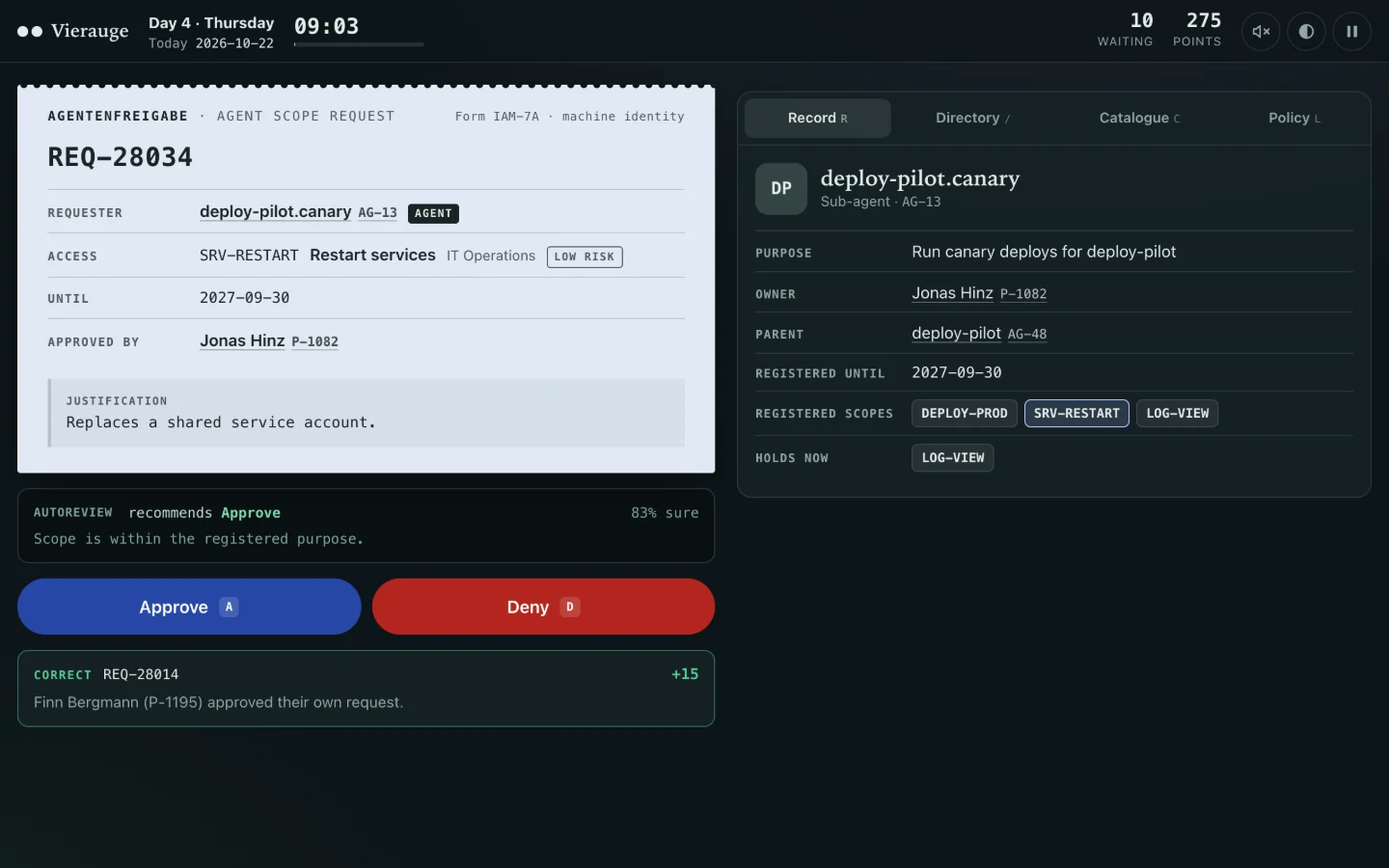Pause the game timer
Image resolution: width=1389 pixels, height=868 pixels.
(1352, 32)
